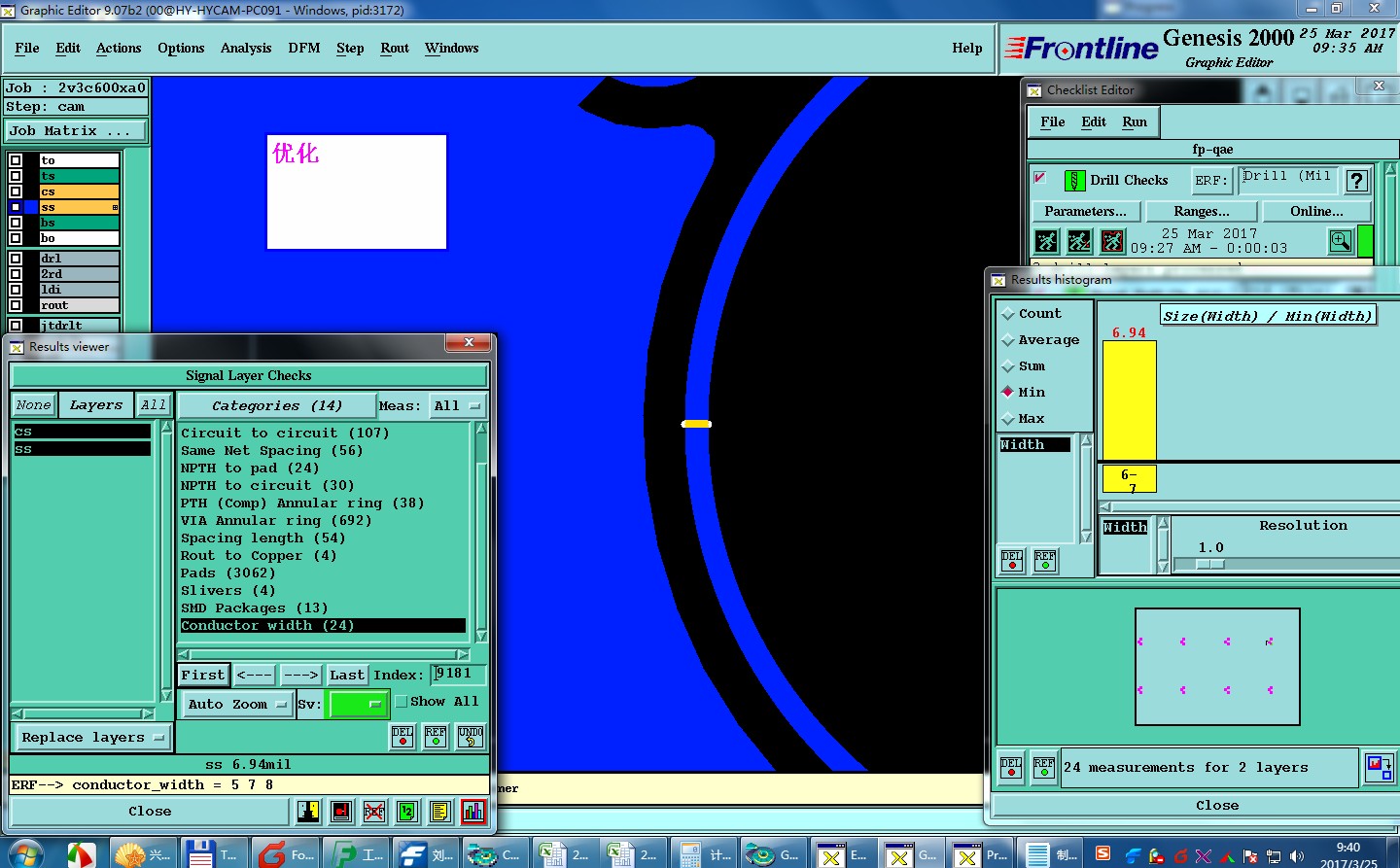Open the histogram chart icon
Screen dimensions: 1400x868
[473, 811]
